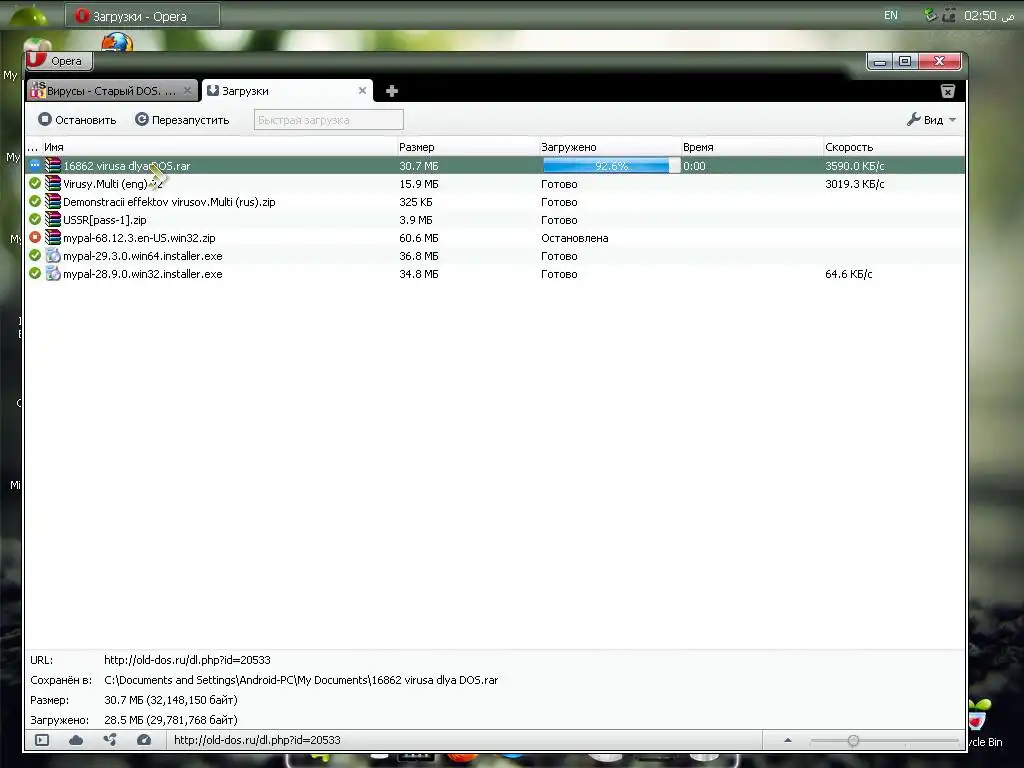The image size is (1024, 768).
Task: Click the zoom slider handle in status bar
Action: pos(853,741)
